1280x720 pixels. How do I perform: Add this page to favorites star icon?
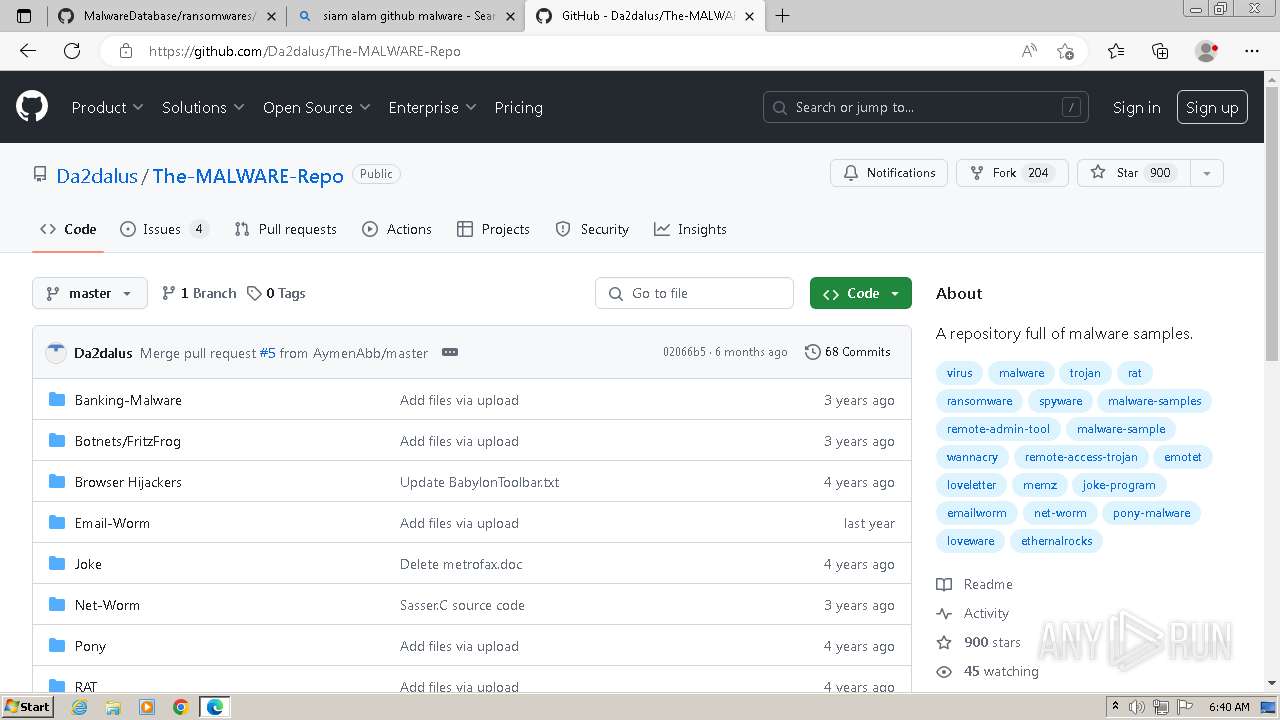pos(1065,51)
